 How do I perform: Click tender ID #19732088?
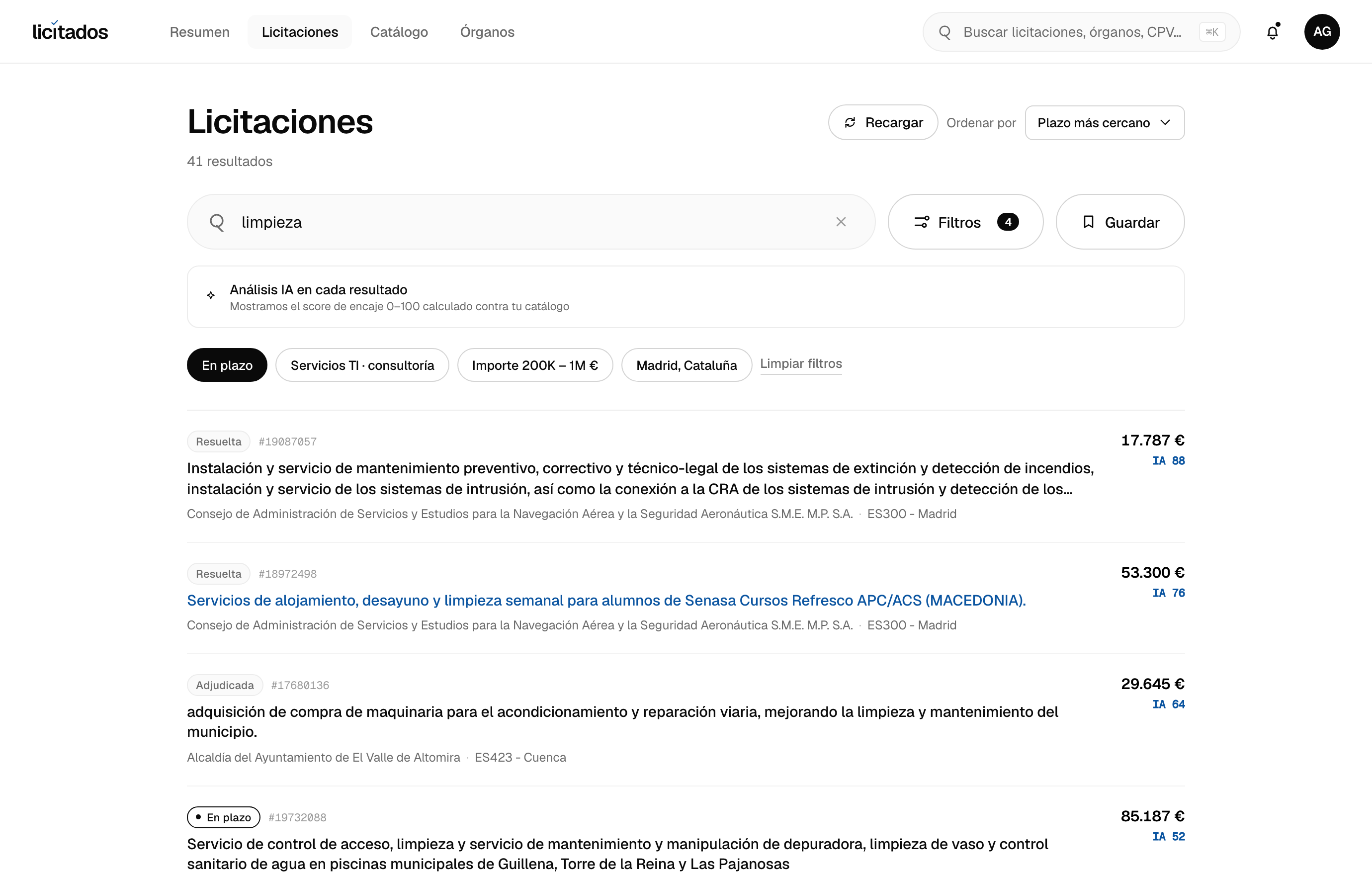pyautogui.click(x=297, y=817)
